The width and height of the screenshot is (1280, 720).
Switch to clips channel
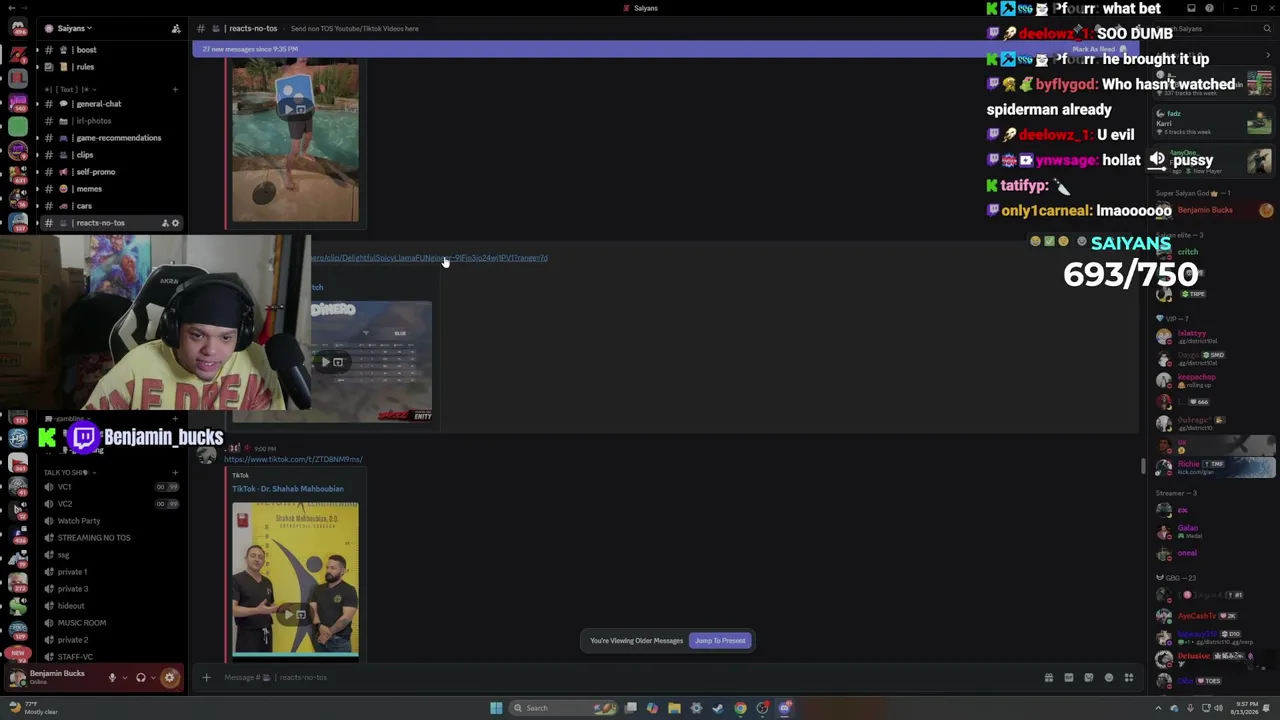pos(110,155)
